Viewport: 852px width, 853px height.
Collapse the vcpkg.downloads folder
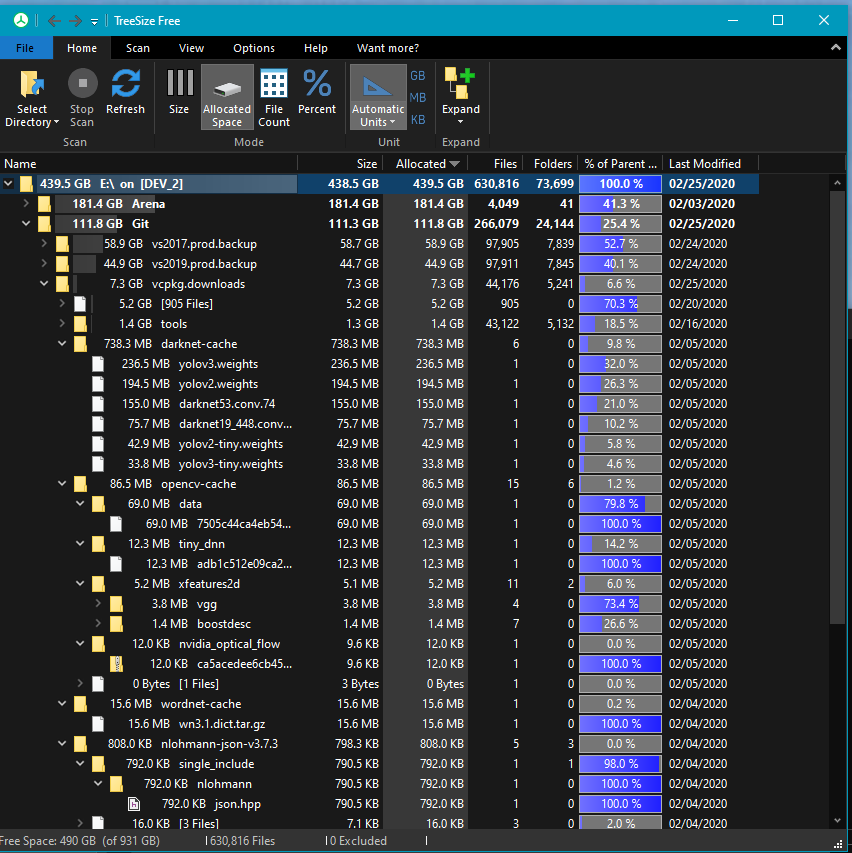pyautogui.click(x=43, y=283)
